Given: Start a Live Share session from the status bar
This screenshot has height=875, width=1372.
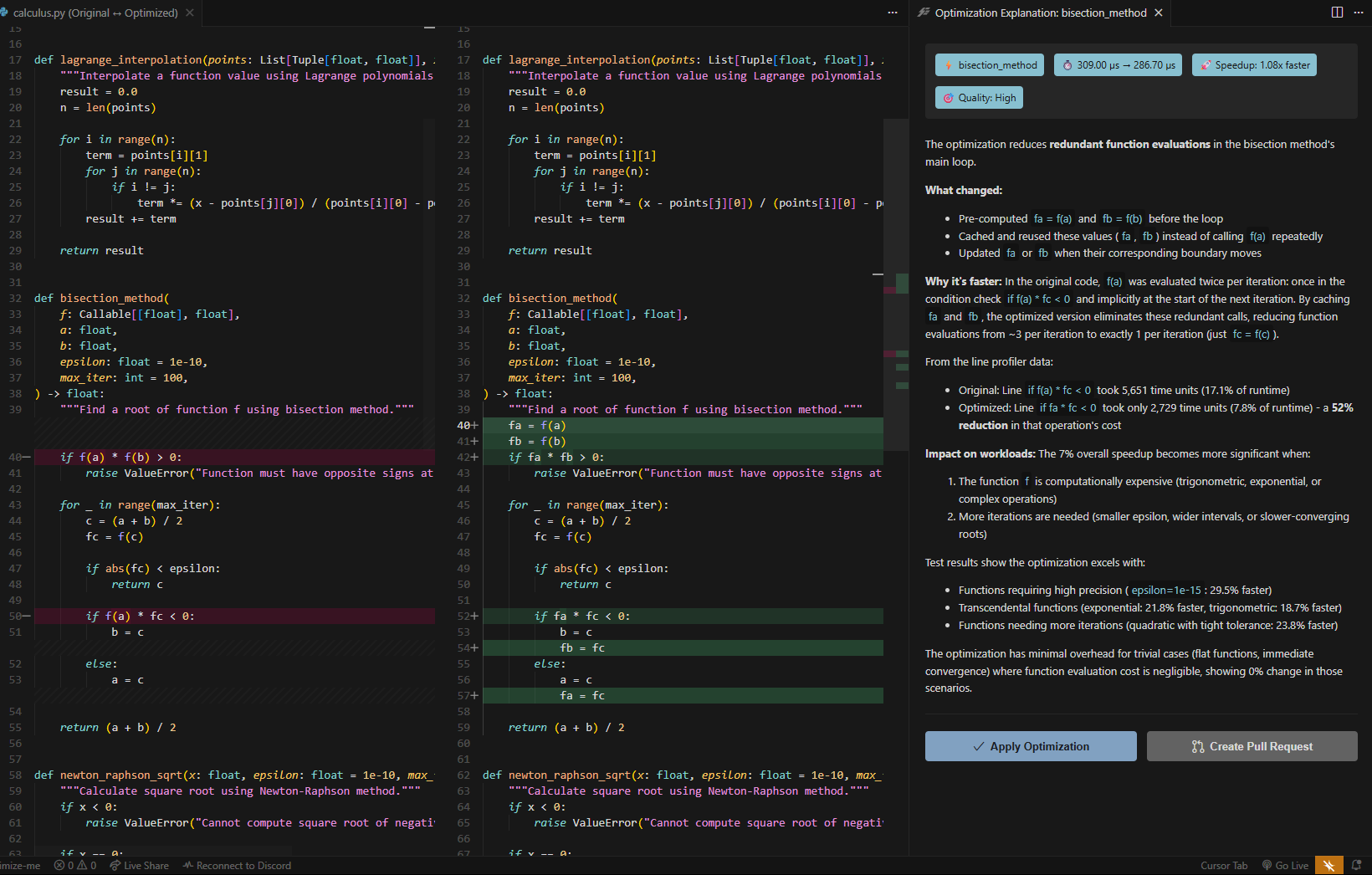Looking at the screenshot, I should coord(139,865).
